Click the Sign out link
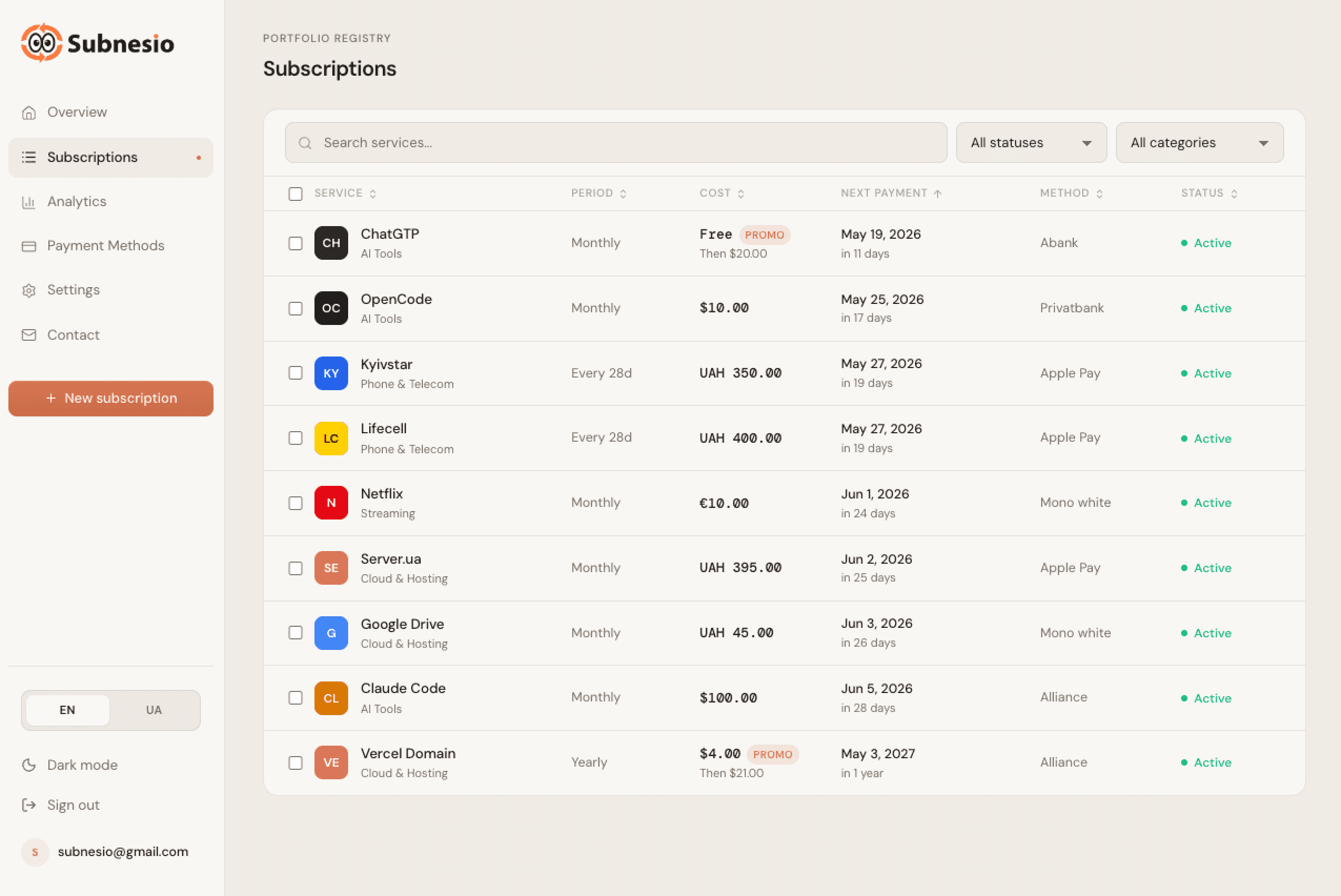 pyautogui.click(x=60, y=805)
